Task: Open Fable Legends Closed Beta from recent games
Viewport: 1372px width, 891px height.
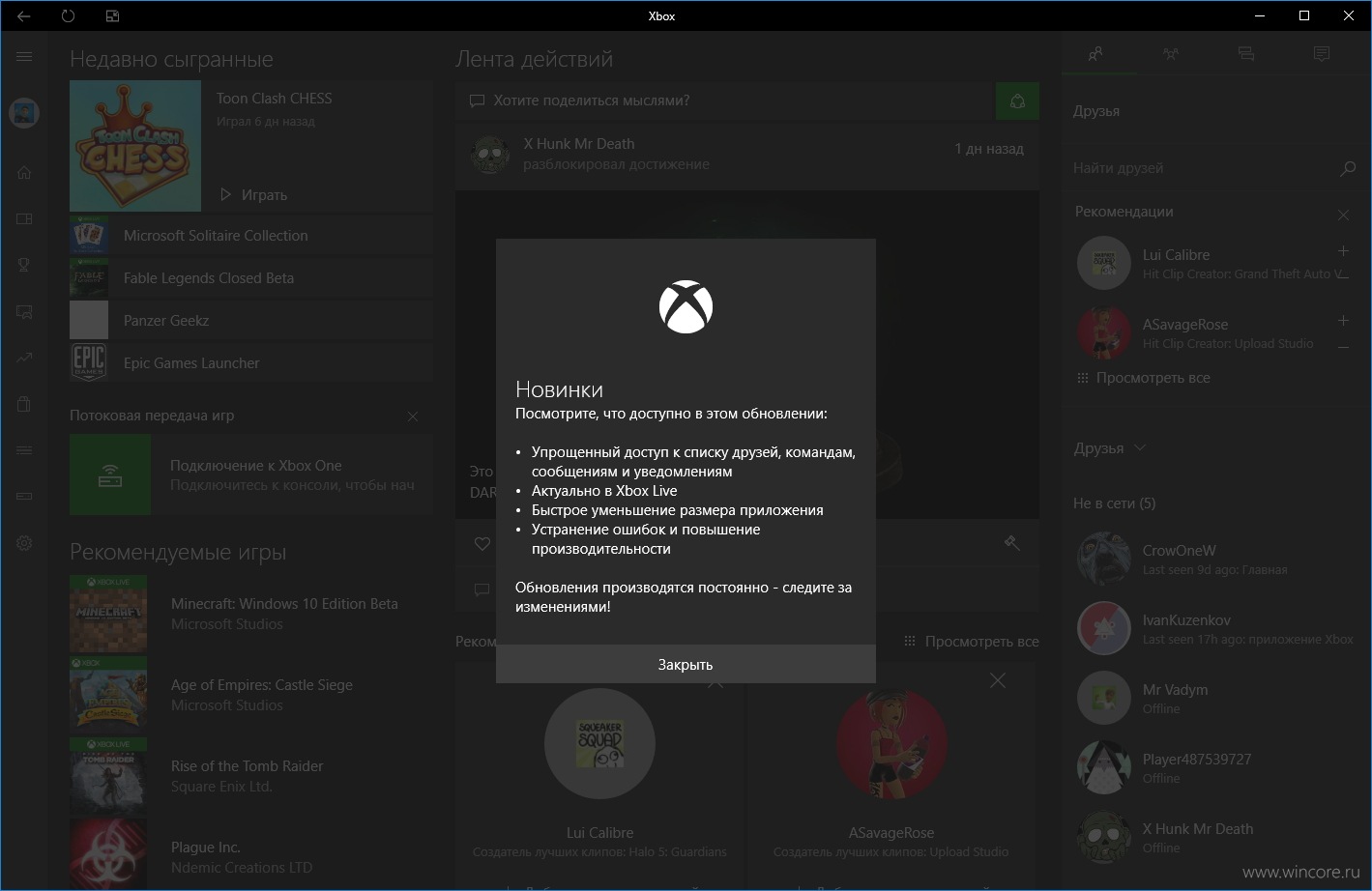Action: click(x=251, y=277)
